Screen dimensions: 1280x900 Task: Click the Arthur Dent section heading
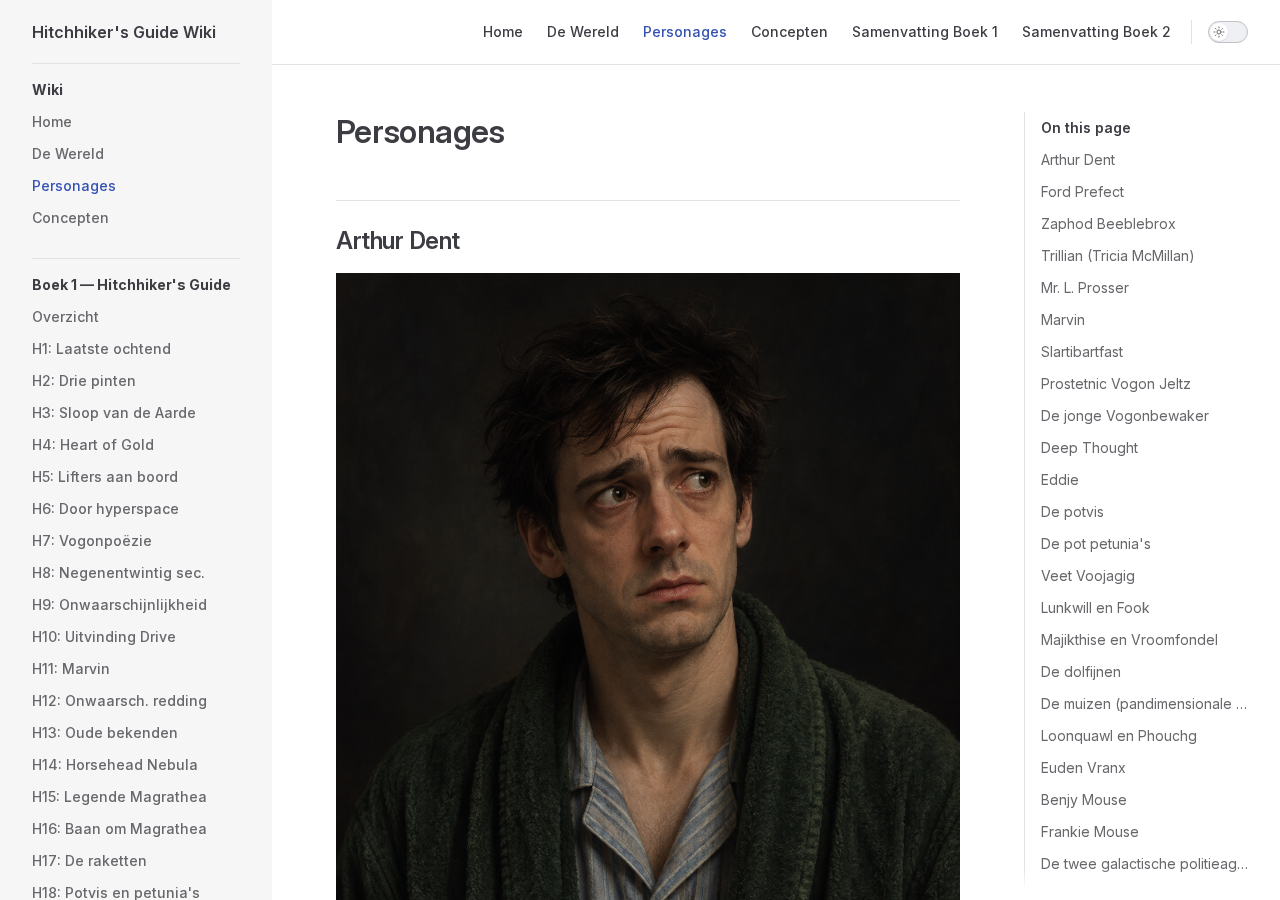click(398, 241)
